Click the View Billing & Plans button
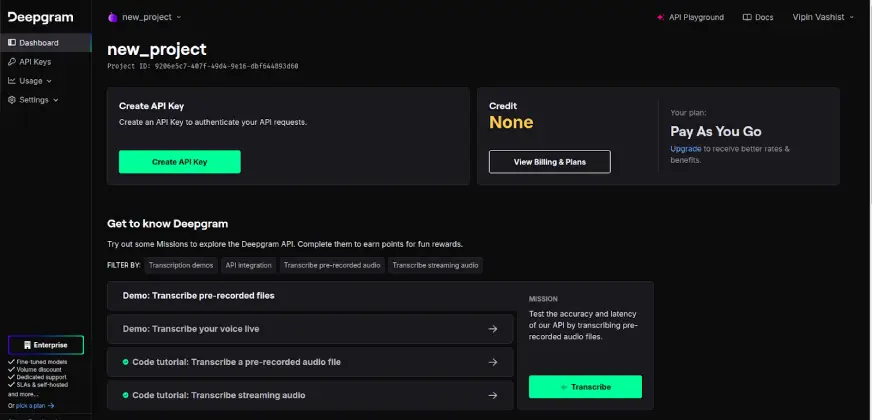The image size is (872, 420). coord(549,162)
